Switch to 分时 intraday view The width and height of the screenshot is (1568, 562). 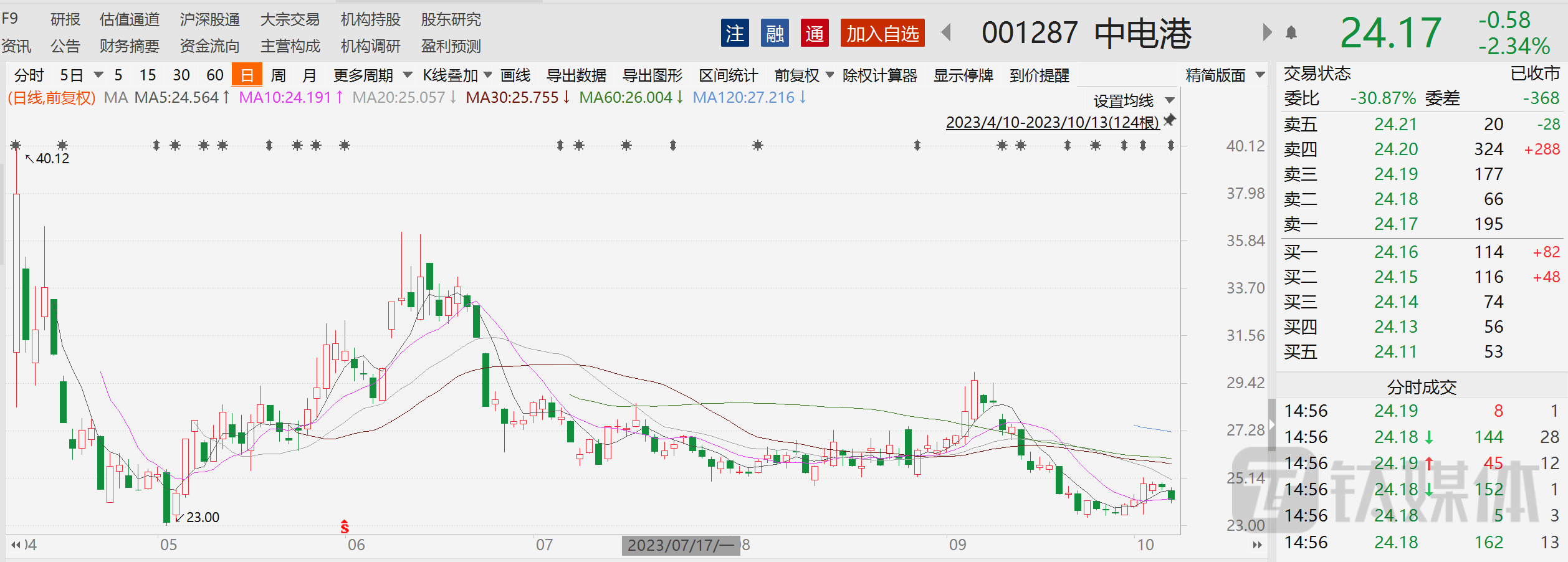tap(29, 75)
